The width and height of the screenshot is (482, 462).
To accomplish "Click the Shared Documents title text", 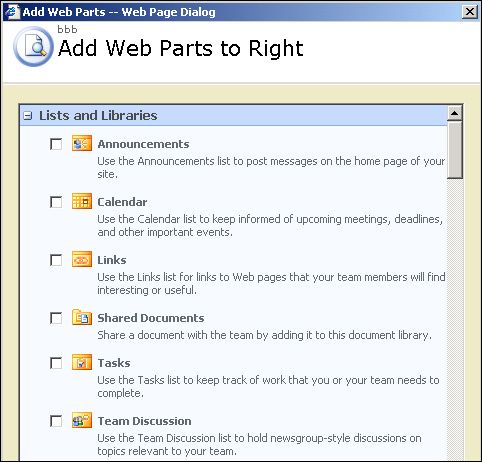I will pyautogui.click(x=151, y=318).
